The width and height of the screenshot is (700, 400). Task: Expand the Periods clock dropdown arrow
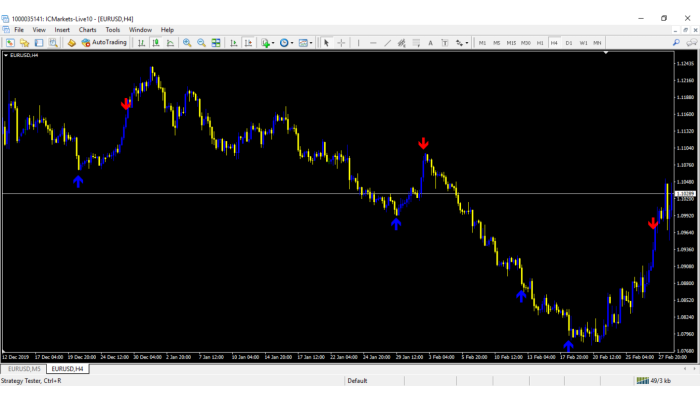click(293, 43)
